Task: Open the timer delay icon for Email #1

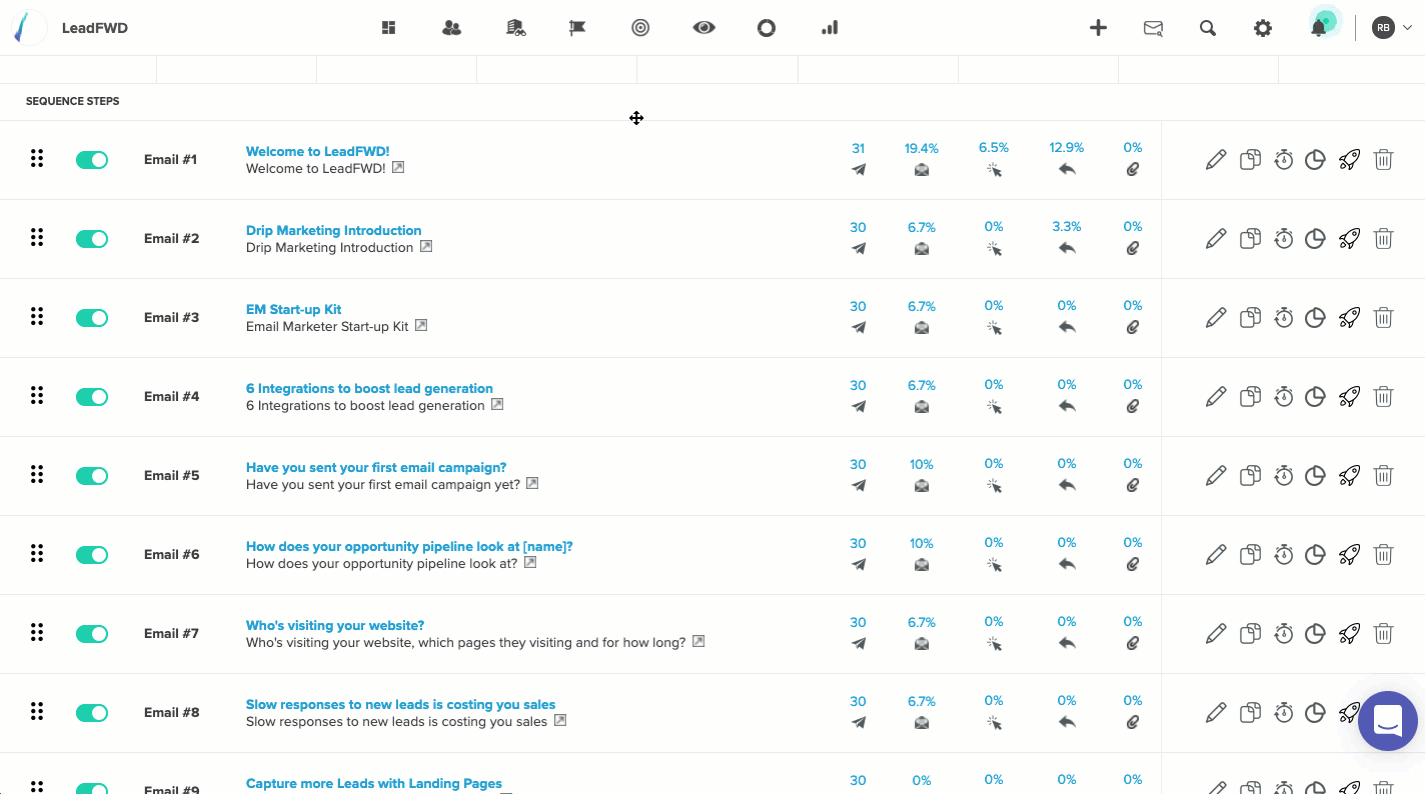Action: [x=1284, y=159]
